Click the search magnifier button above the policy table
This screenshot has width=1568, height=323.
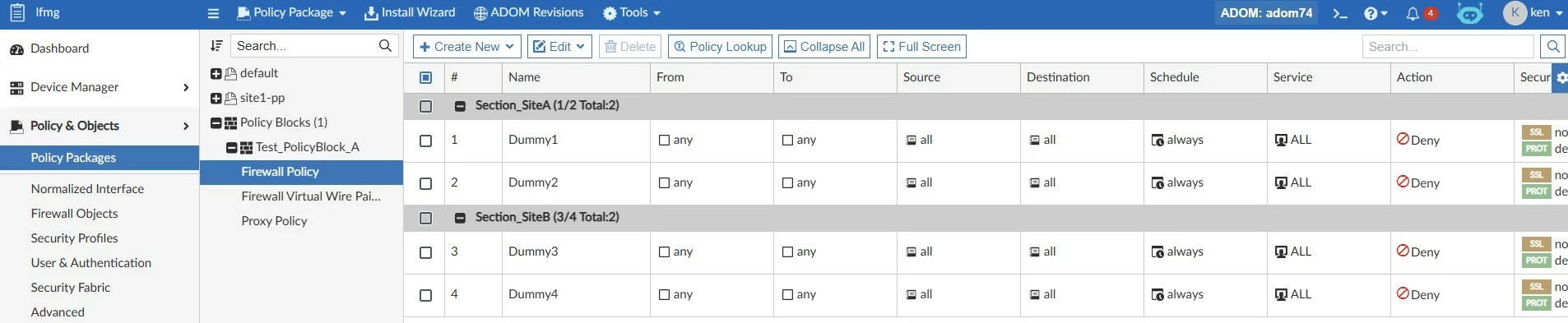[x=1552, y=47]
